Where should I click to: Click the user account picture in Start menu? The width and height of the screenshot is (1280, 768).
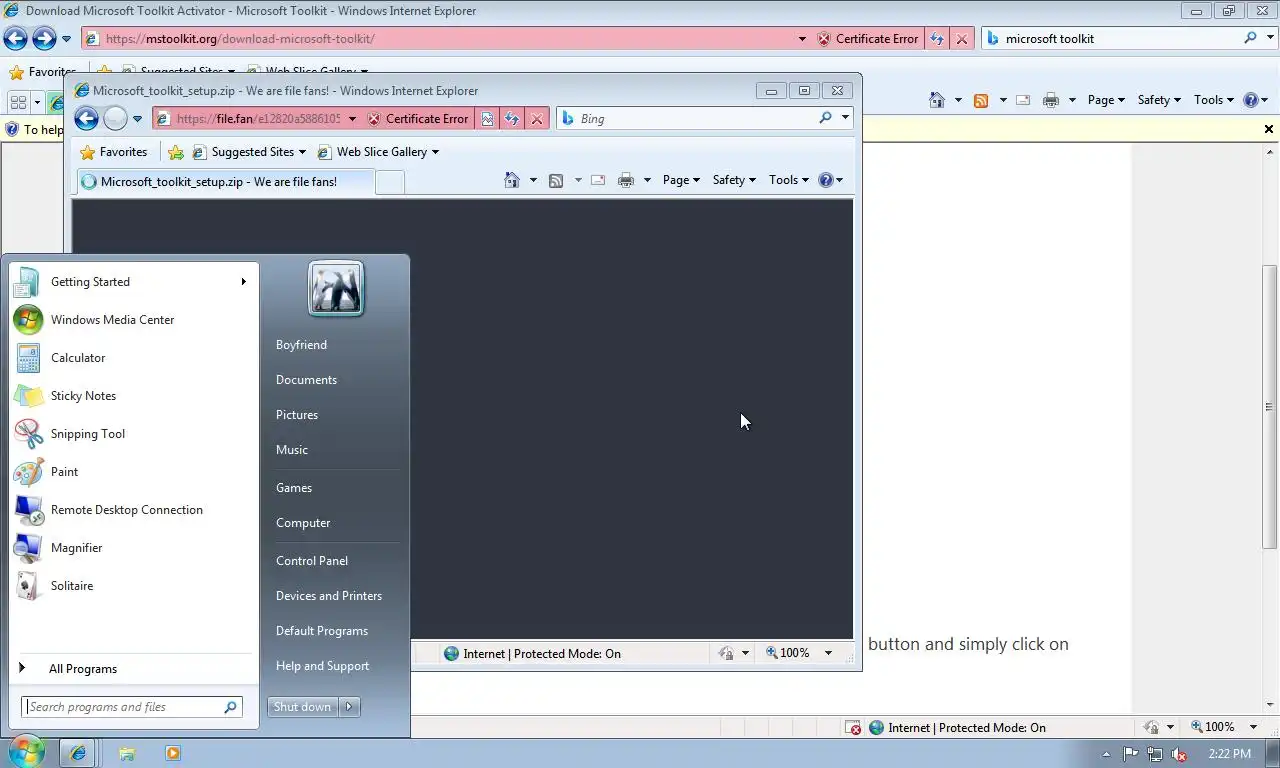click(336, 288)
